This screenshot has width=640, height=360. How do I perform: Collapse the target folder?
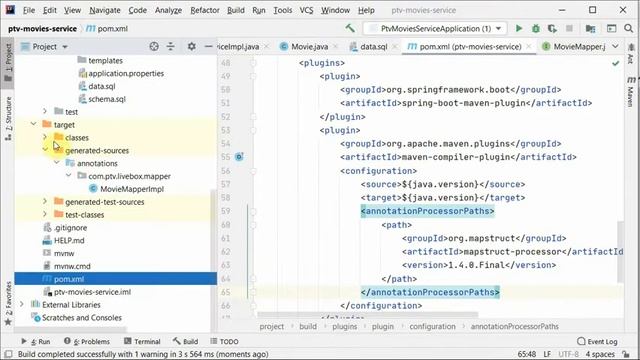34,124
